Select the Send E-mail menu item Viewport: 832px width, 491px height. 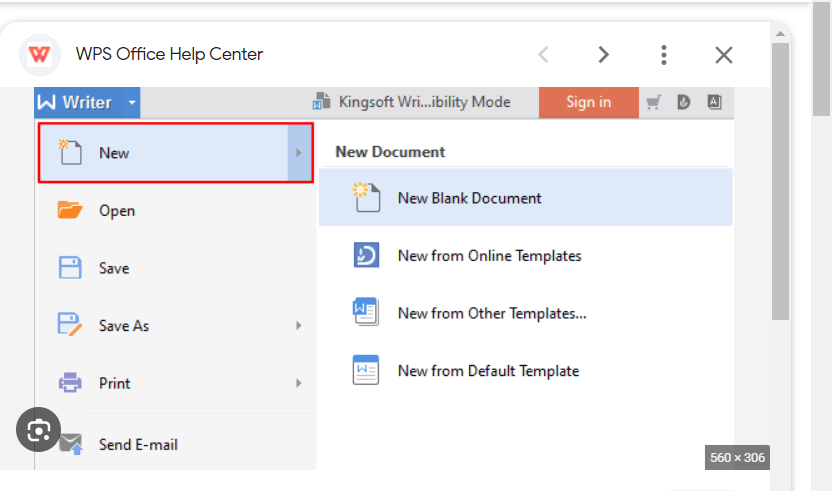[x=176, y=444]
